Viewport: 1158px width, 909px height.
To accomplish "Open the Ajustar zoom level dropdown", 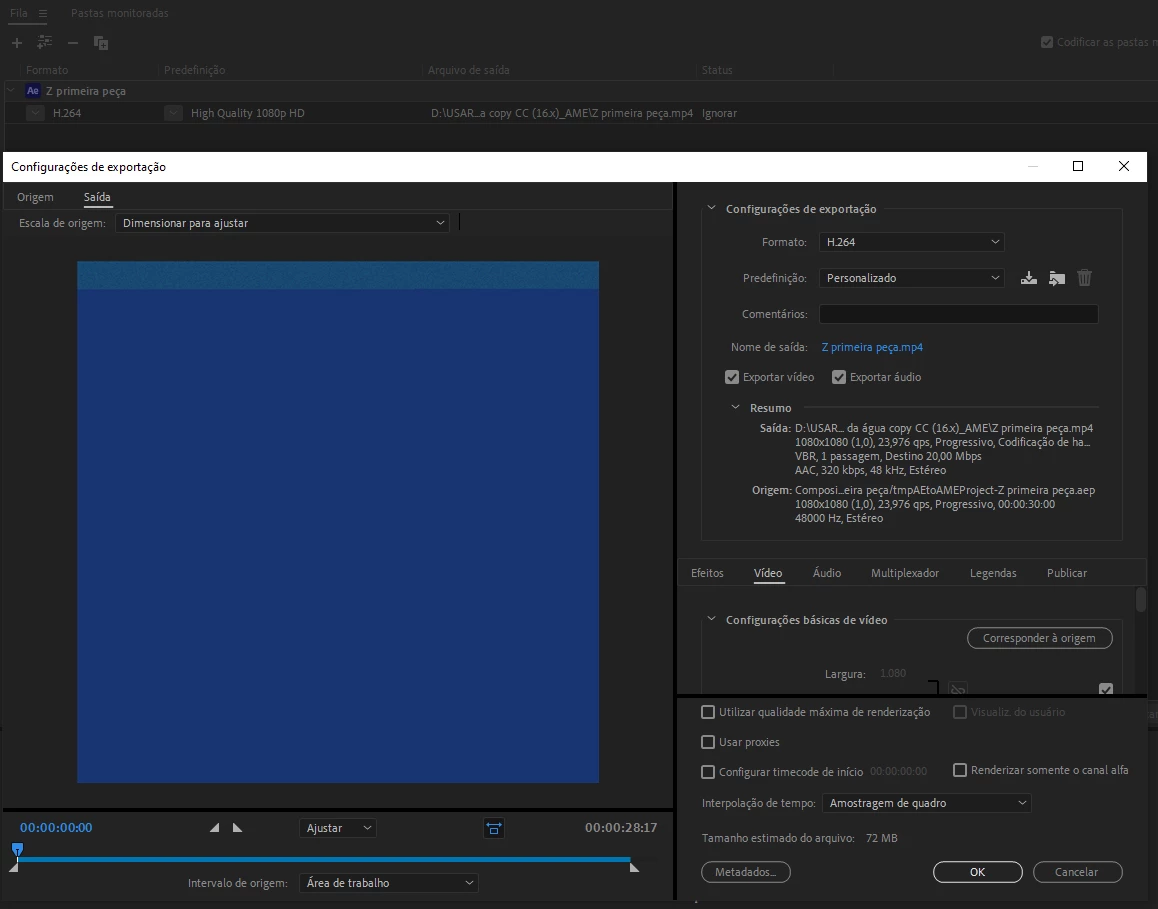I will [x=338, y=829].
